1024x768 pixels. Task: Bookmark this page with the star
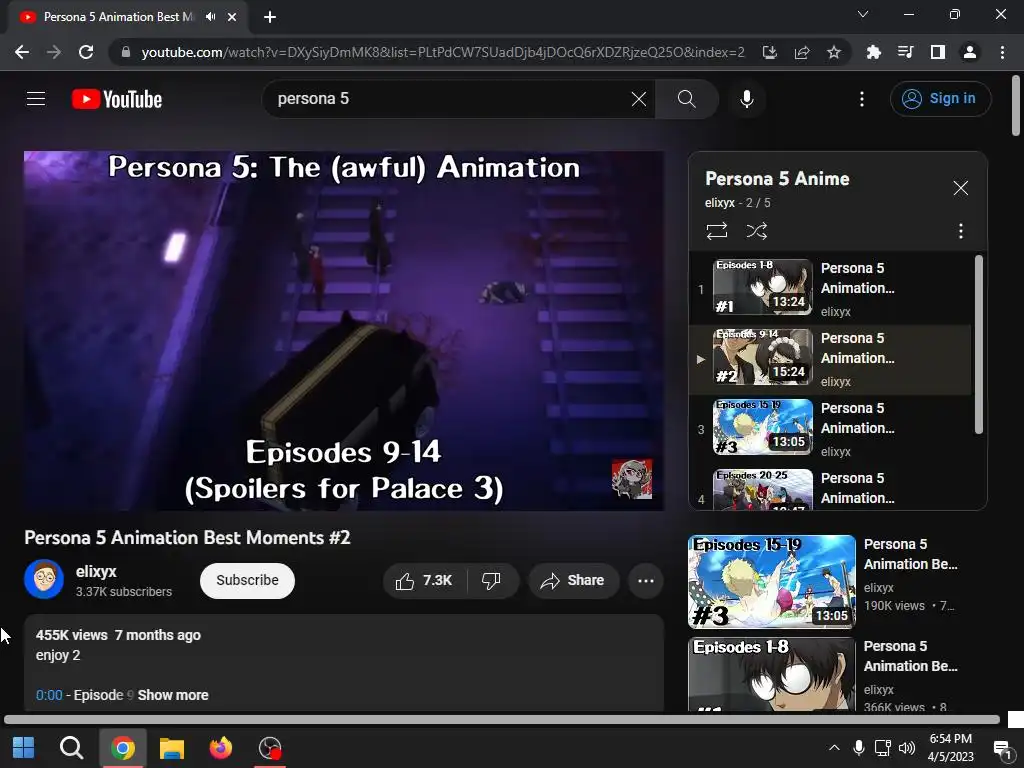coord(834,52)
